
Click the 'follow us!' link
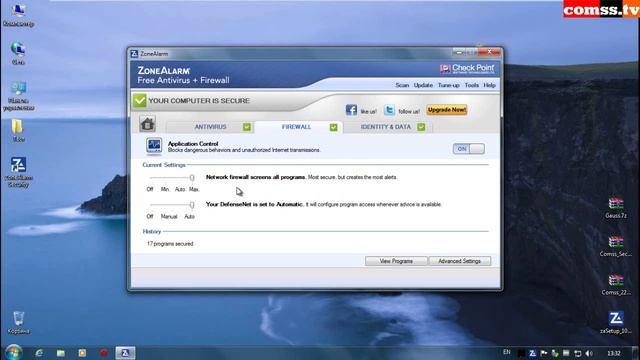(x=409, y=111)
